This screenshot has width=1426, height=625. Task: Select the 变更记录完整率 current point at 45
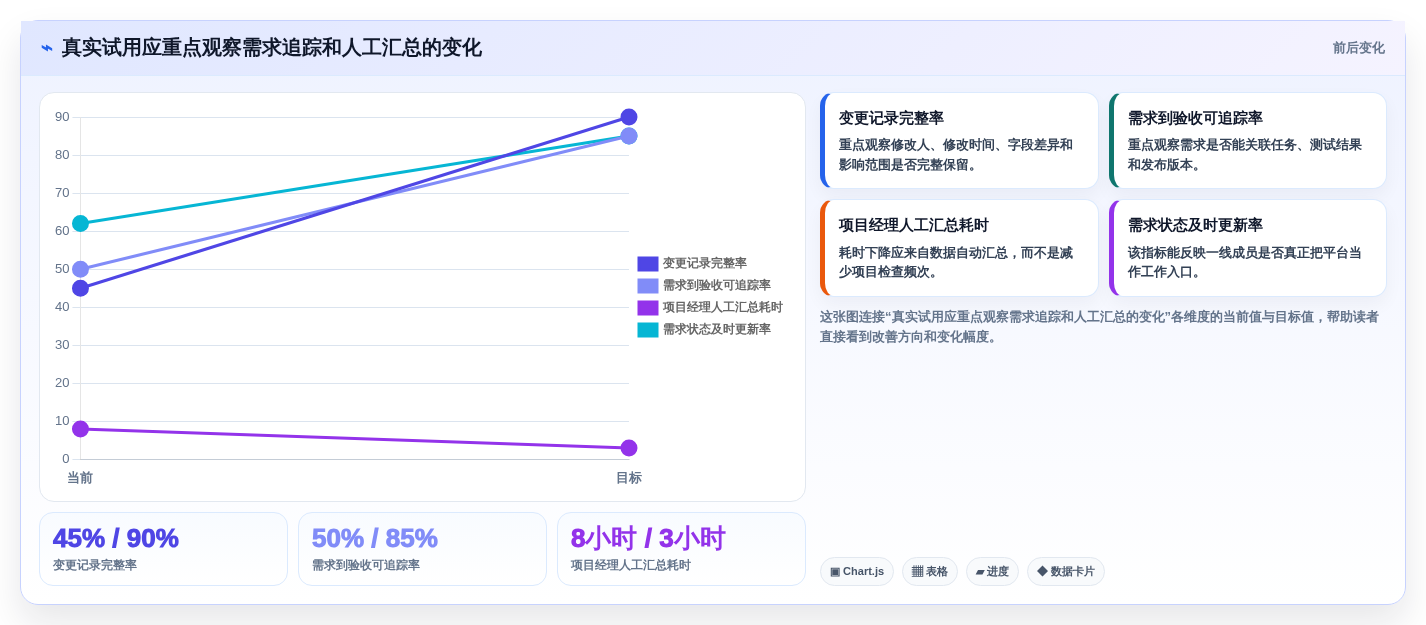point(81,288)
